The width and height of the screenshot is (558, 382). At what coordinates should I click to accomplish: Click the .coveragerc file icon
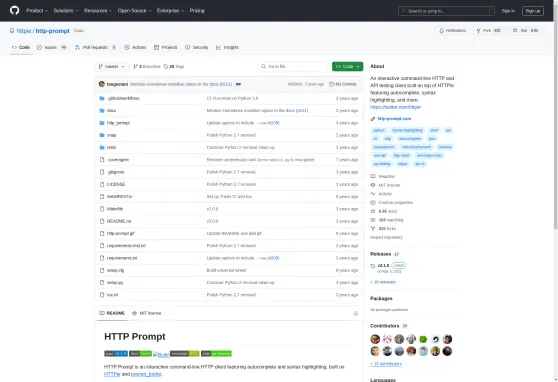(x=102, y=160)
